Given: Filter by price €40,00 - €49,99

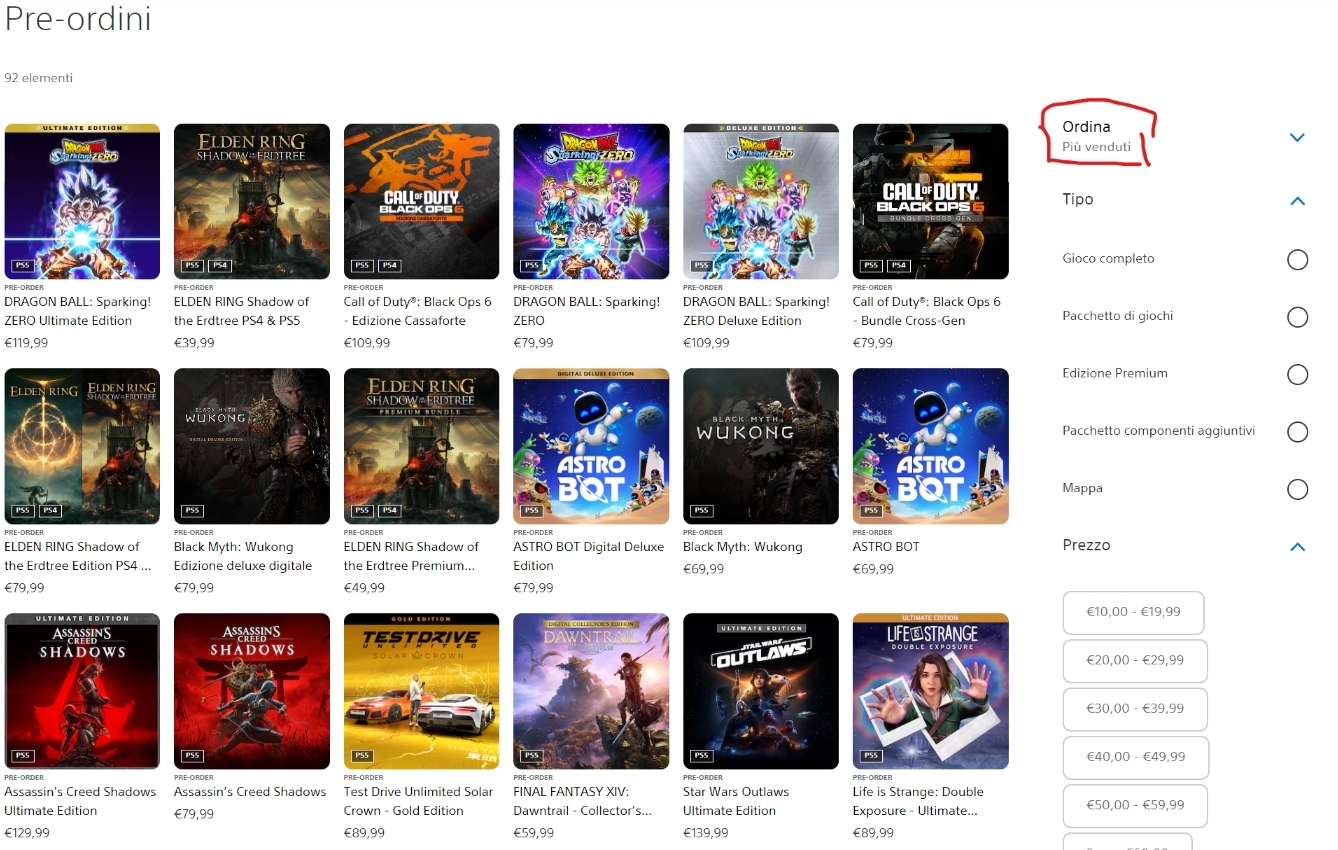Looking at the screenshot, I should coord(1136,757).
